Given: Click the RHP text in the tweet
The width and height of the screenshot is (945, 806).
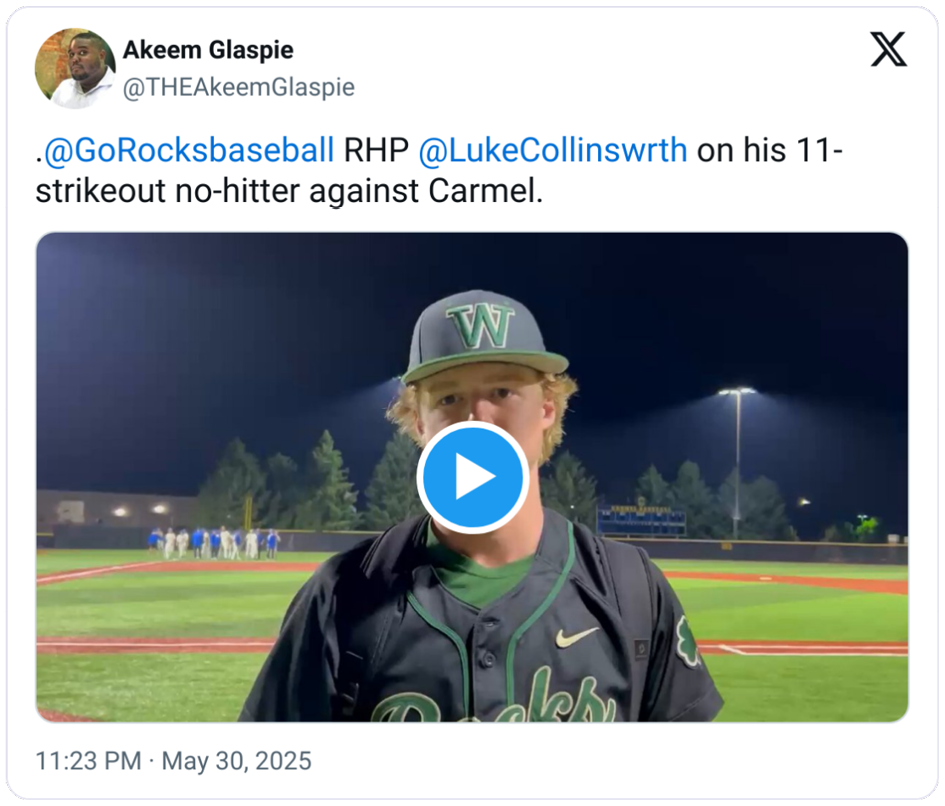Looking at the screenshot, I should click(x=376, y=150).
